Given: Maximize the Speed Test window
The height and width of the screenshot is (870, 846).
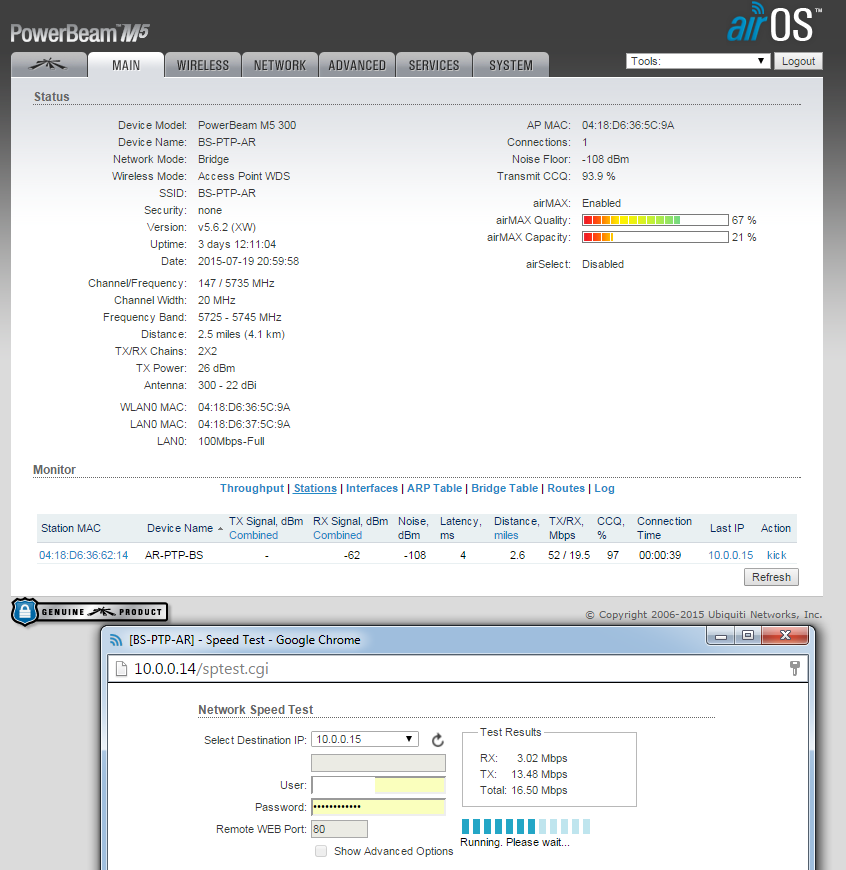Looking at the screenshot, I should 748,636.
